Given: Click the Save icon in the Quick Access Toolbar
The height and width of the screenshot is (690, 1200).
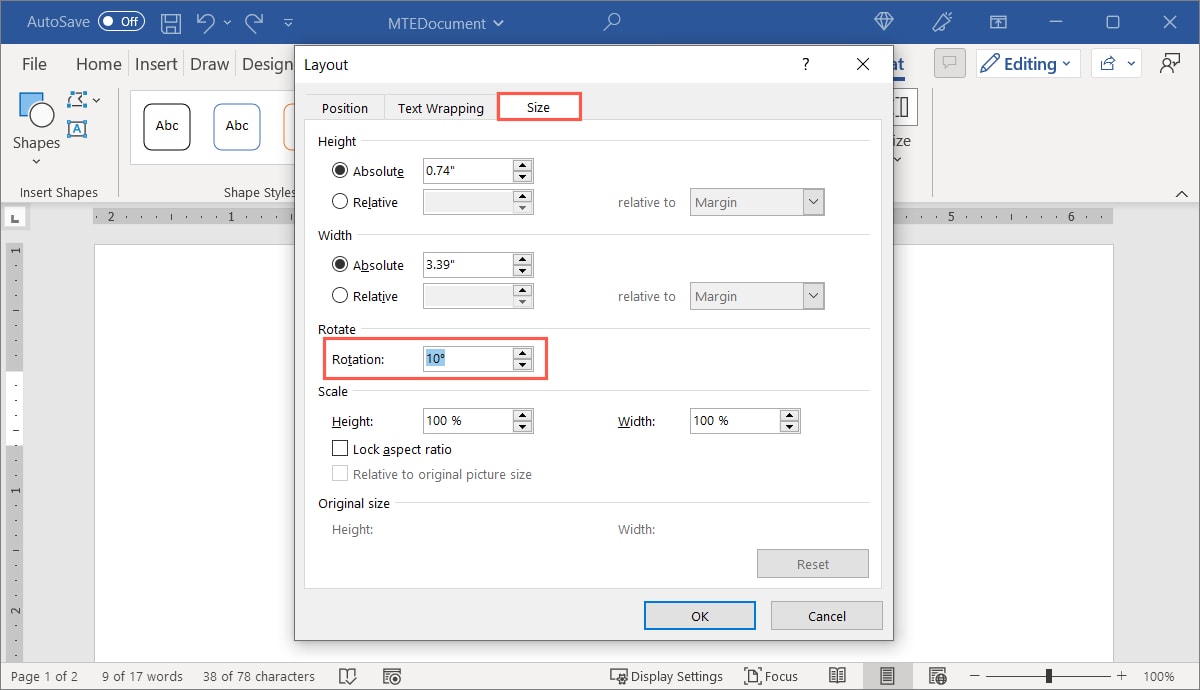Looking at the screenshot, I should pyautogui.click(x=170, y=22).
